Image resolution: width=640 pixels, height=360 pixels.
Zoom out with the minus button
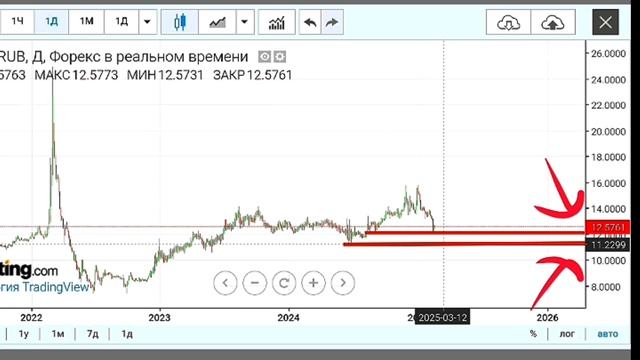click(255, 283)
